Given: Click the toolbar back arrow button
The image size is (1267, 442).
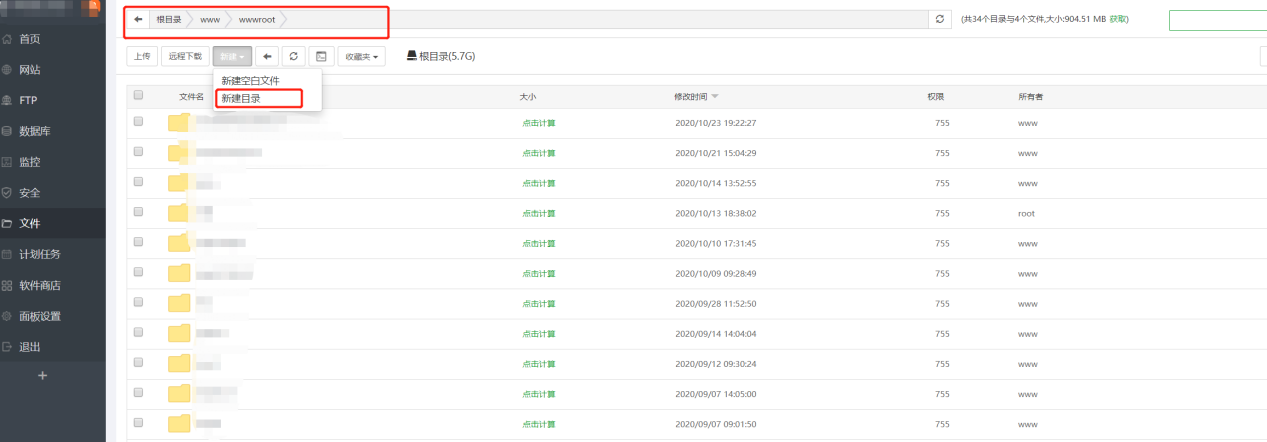Looking at the screenshot, I should pos(267,57).
